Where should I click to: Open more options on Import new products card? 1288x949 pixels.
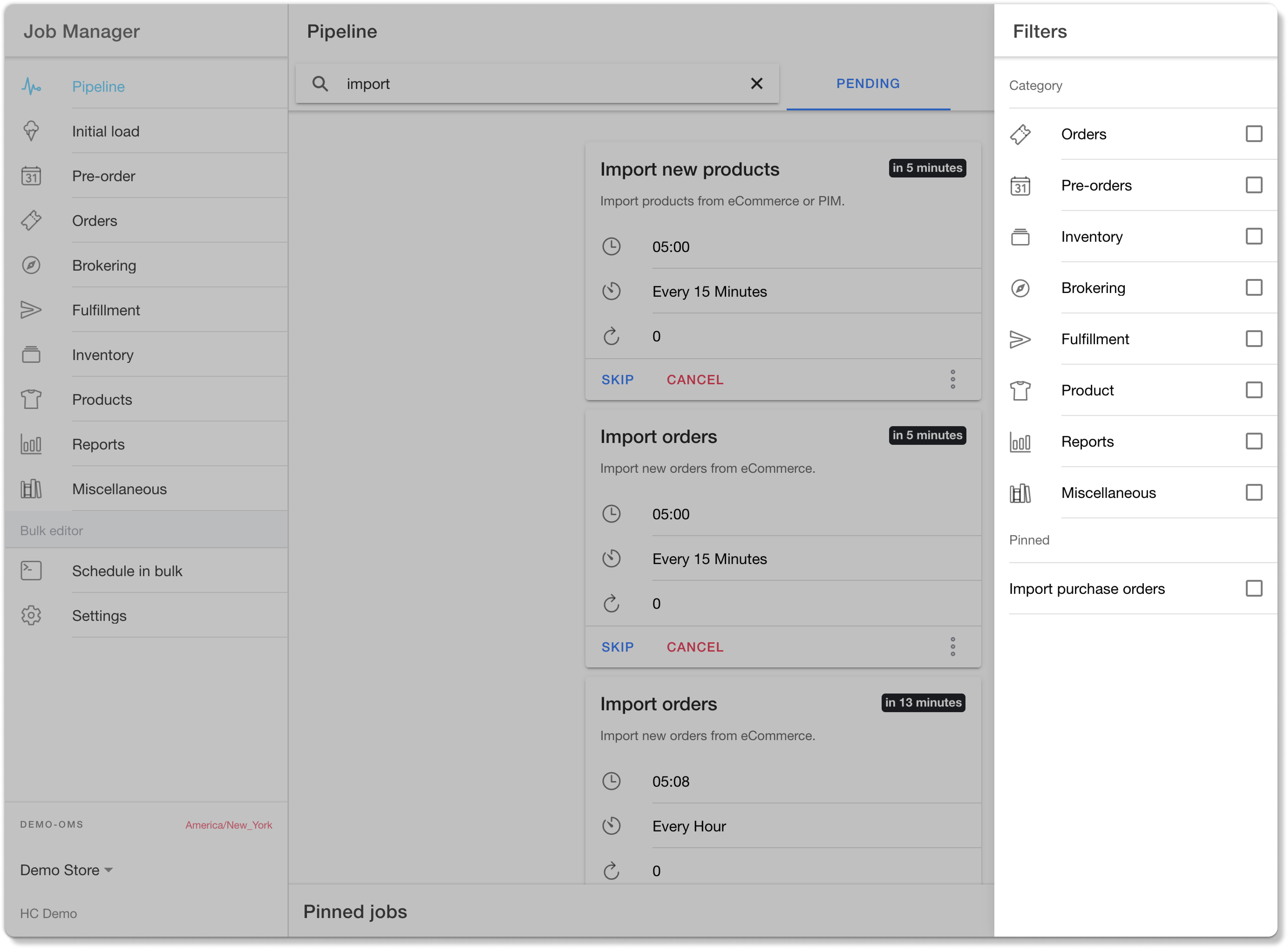[x=952, y=380]
